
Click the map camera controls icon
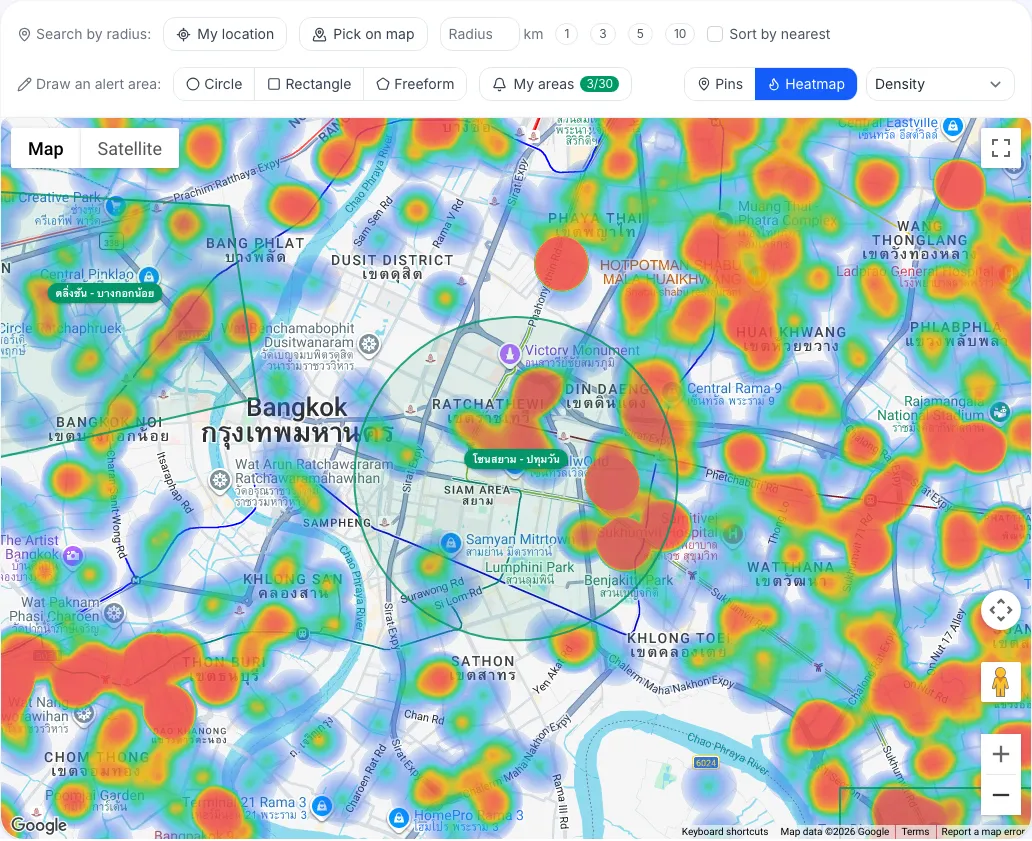coord(1000,610)
